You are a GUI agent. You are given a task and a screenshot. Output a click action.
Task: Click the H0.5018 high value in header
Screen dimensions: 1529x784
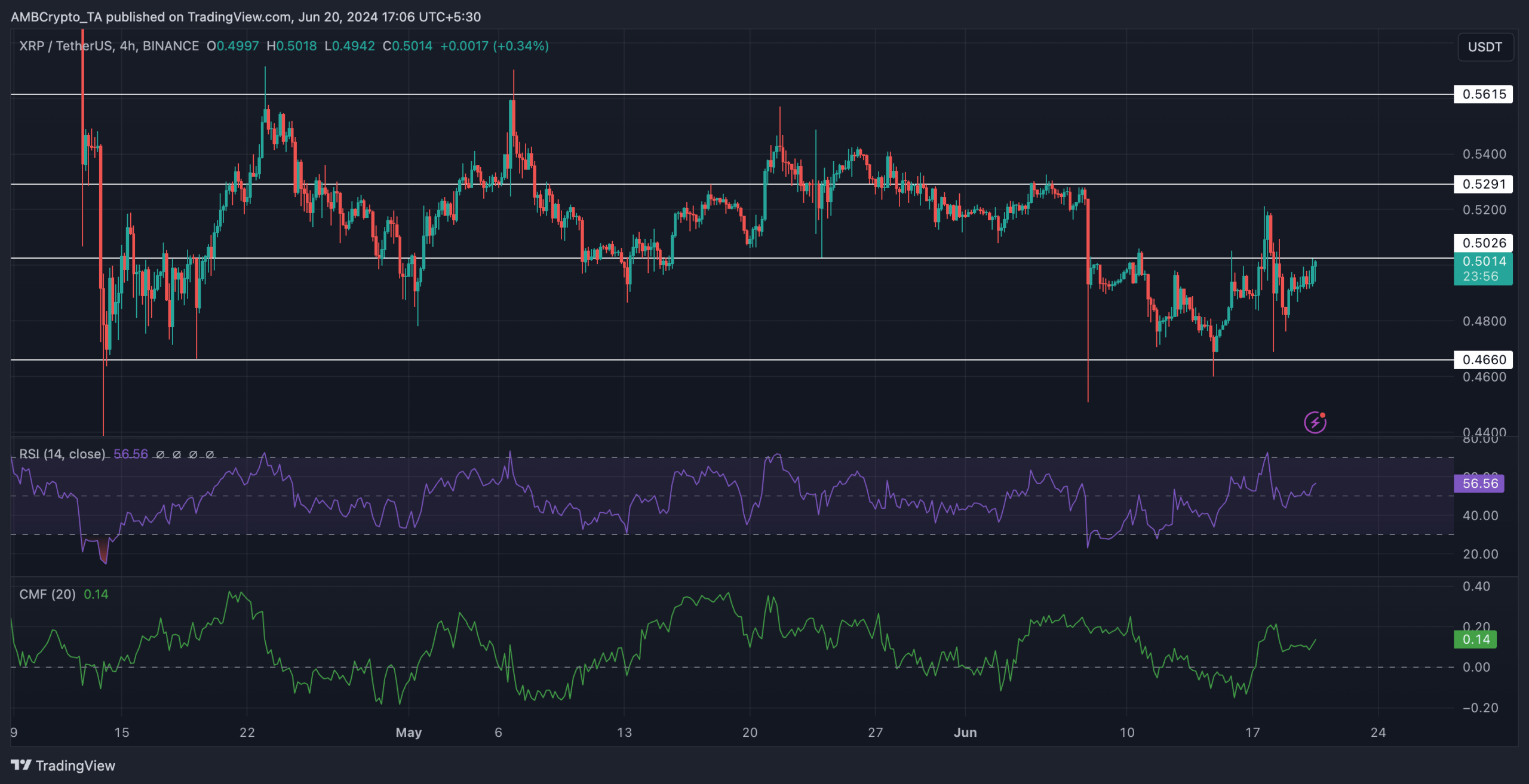click(291, 46)
